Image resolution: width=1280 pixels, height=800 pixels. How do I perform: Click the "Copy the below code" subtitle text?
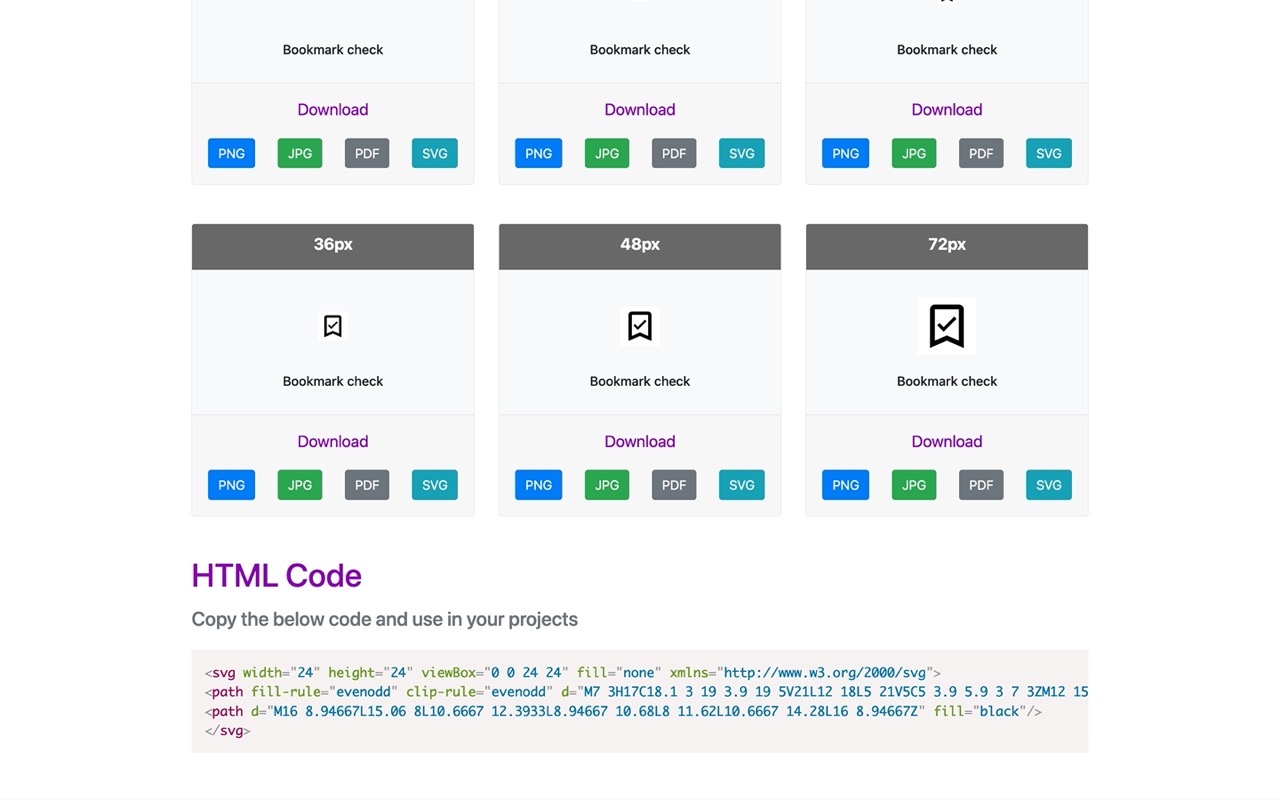pos(385,619)
